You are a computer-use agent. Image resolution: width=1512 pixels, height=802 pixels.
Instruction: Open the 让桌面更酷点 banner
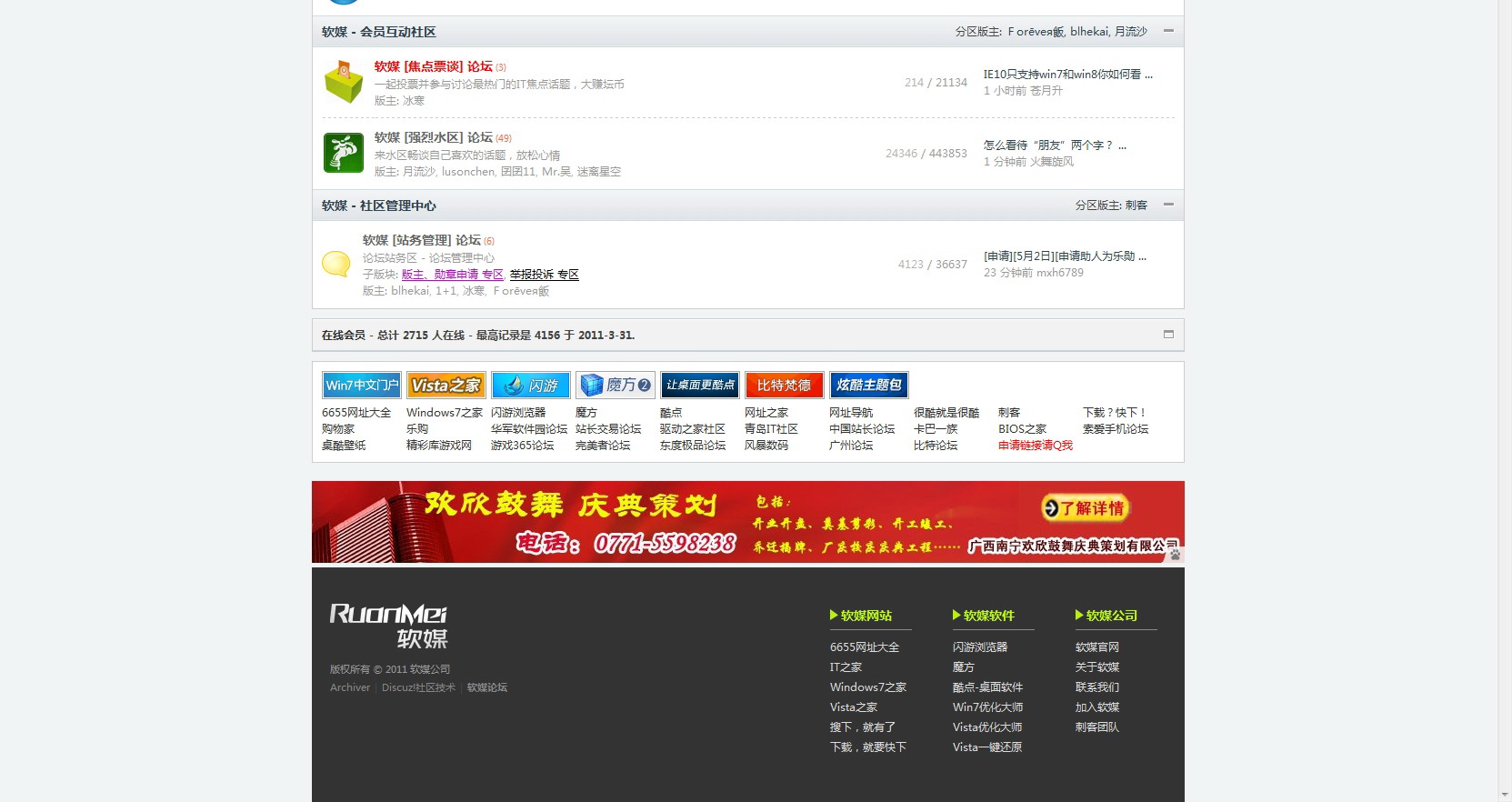[x=699, y=386]
